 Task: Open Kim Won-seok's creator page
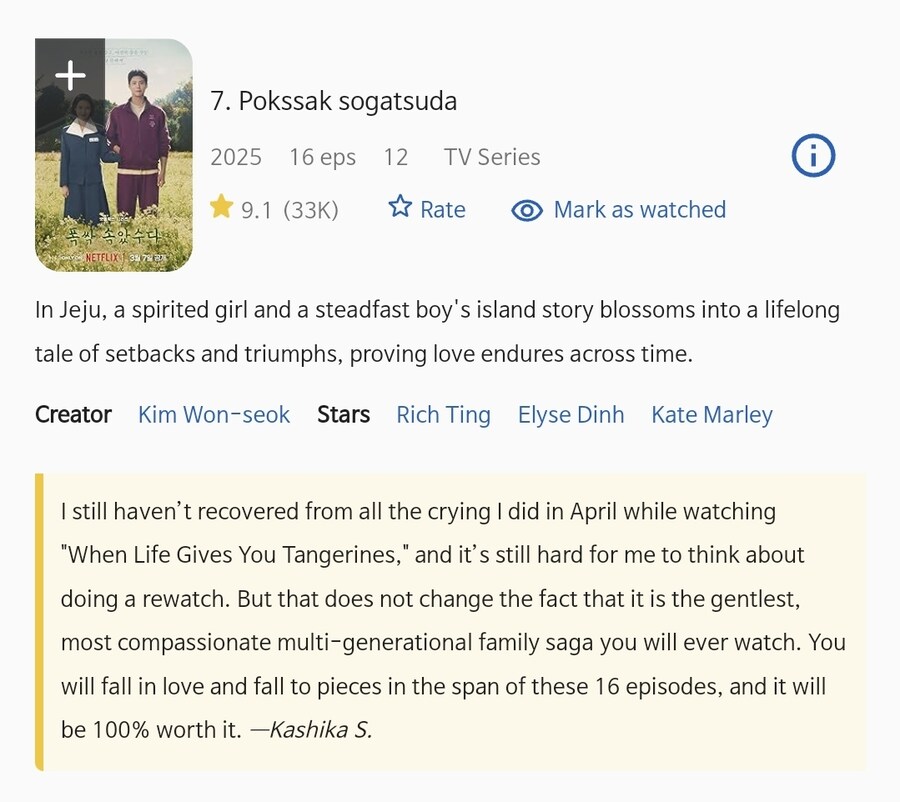(x=213, y=414)
